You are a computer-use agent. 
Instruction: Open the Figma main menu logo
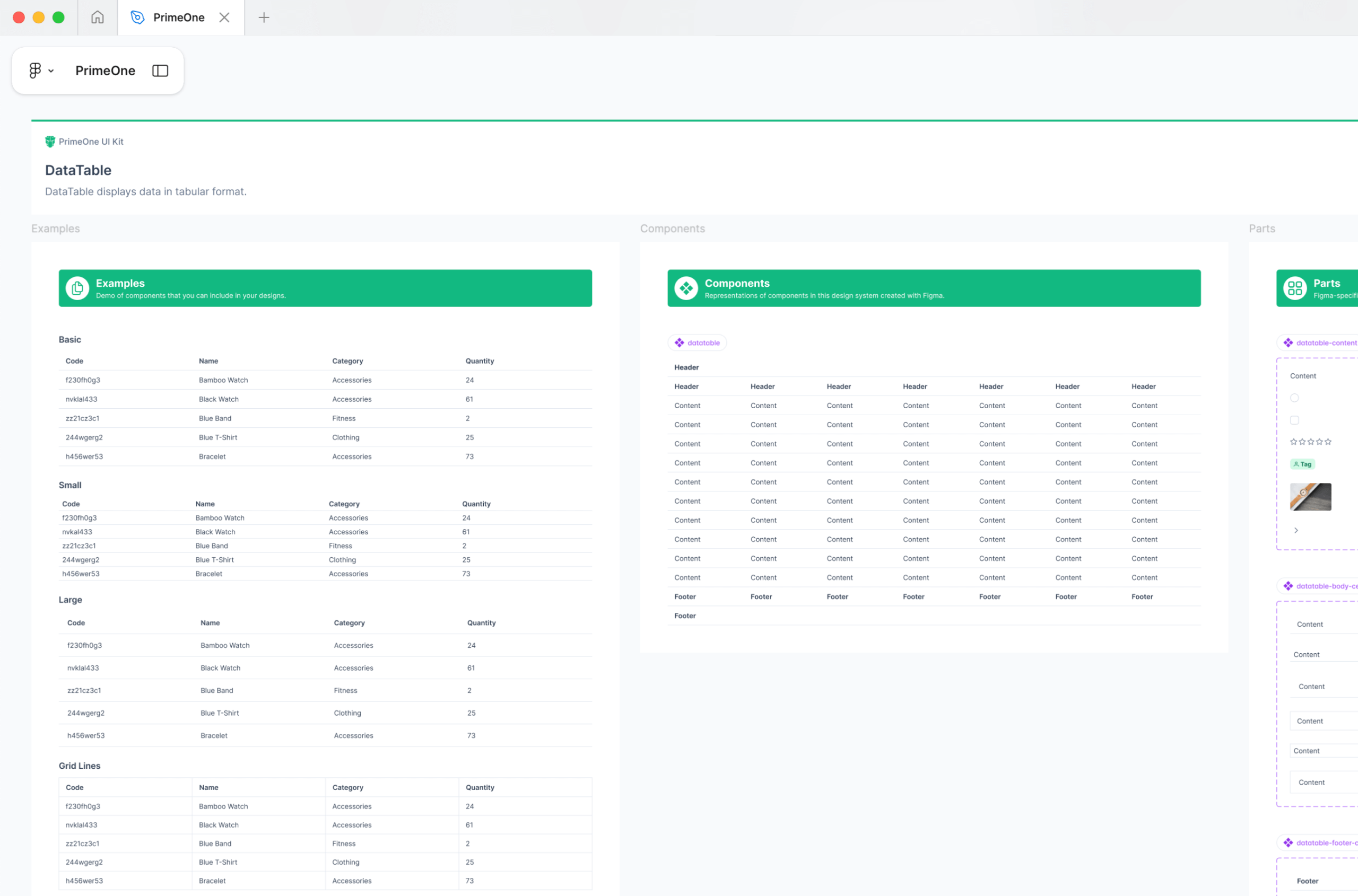click(35, 71)
